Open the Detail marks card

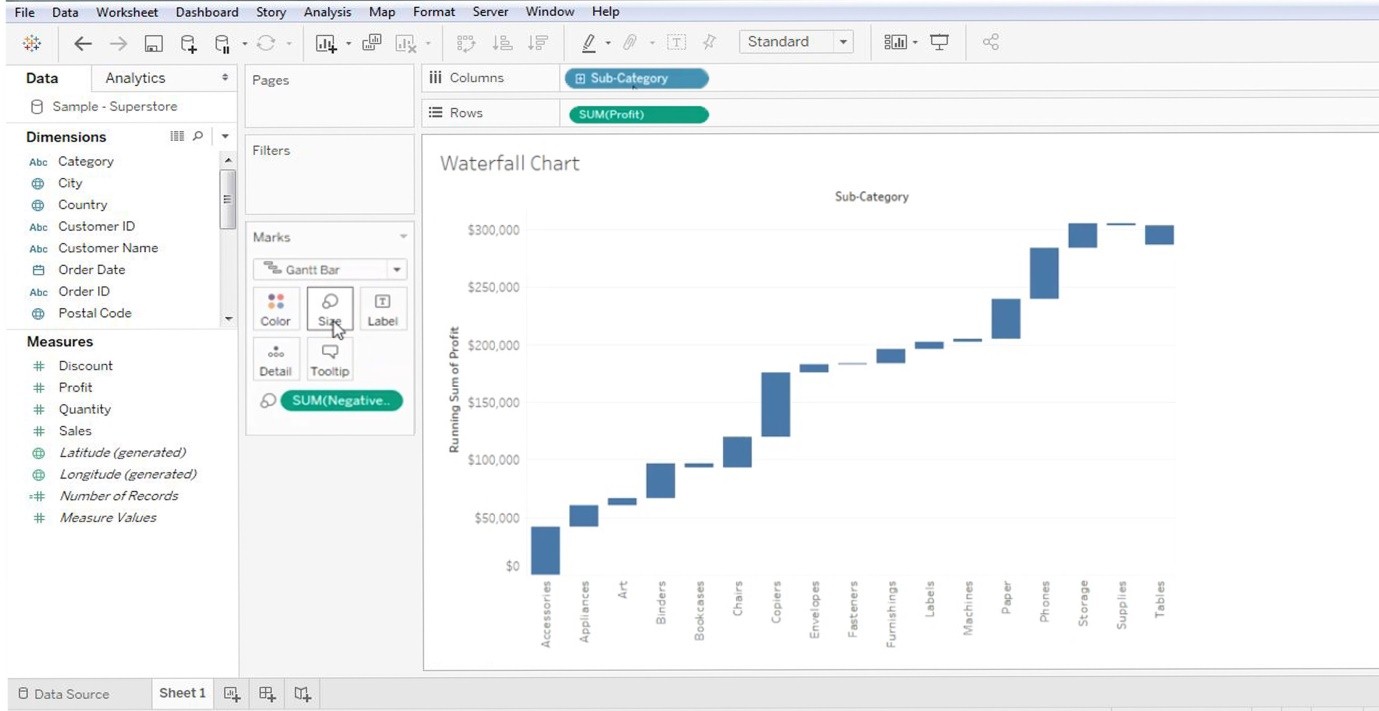[x=276, y=360]
